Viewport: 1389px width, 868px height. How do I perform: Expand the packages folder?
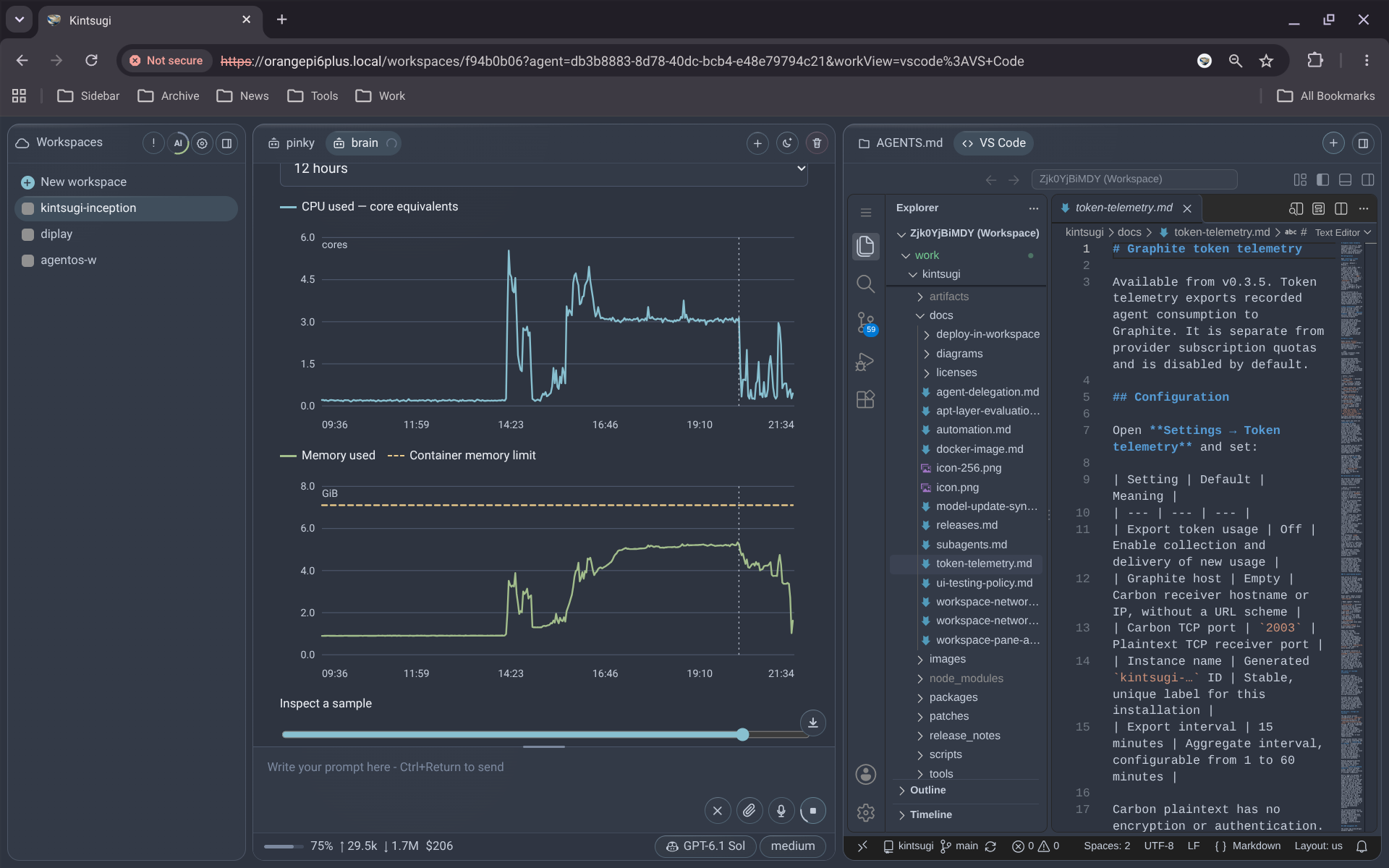[953, 697]
